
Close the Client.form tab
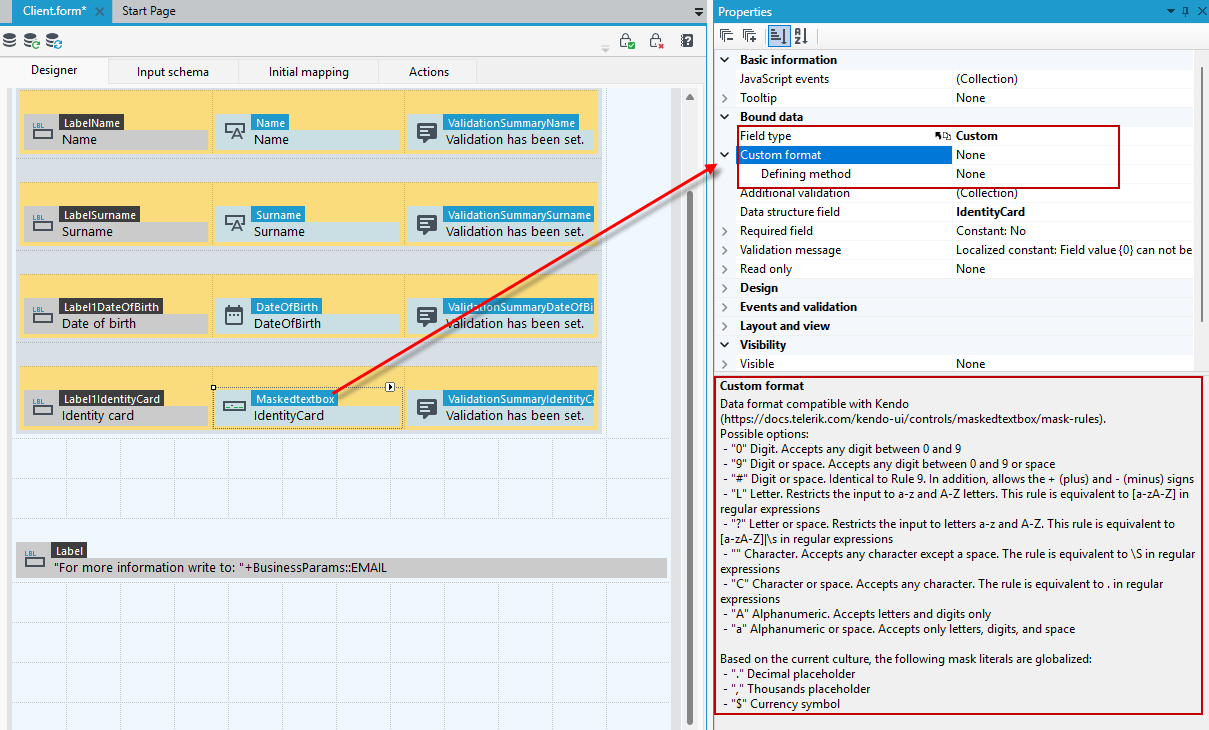click(x=100, y=11)
